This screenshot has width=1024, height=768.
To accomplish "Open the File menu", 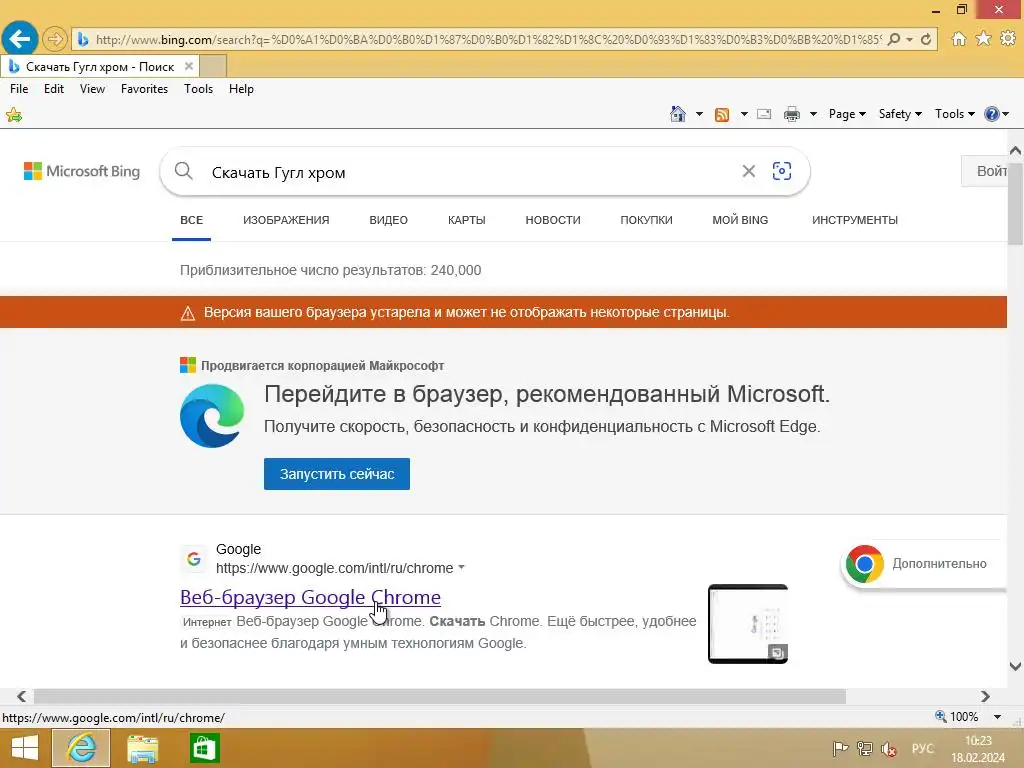I will tap(19, 89).
